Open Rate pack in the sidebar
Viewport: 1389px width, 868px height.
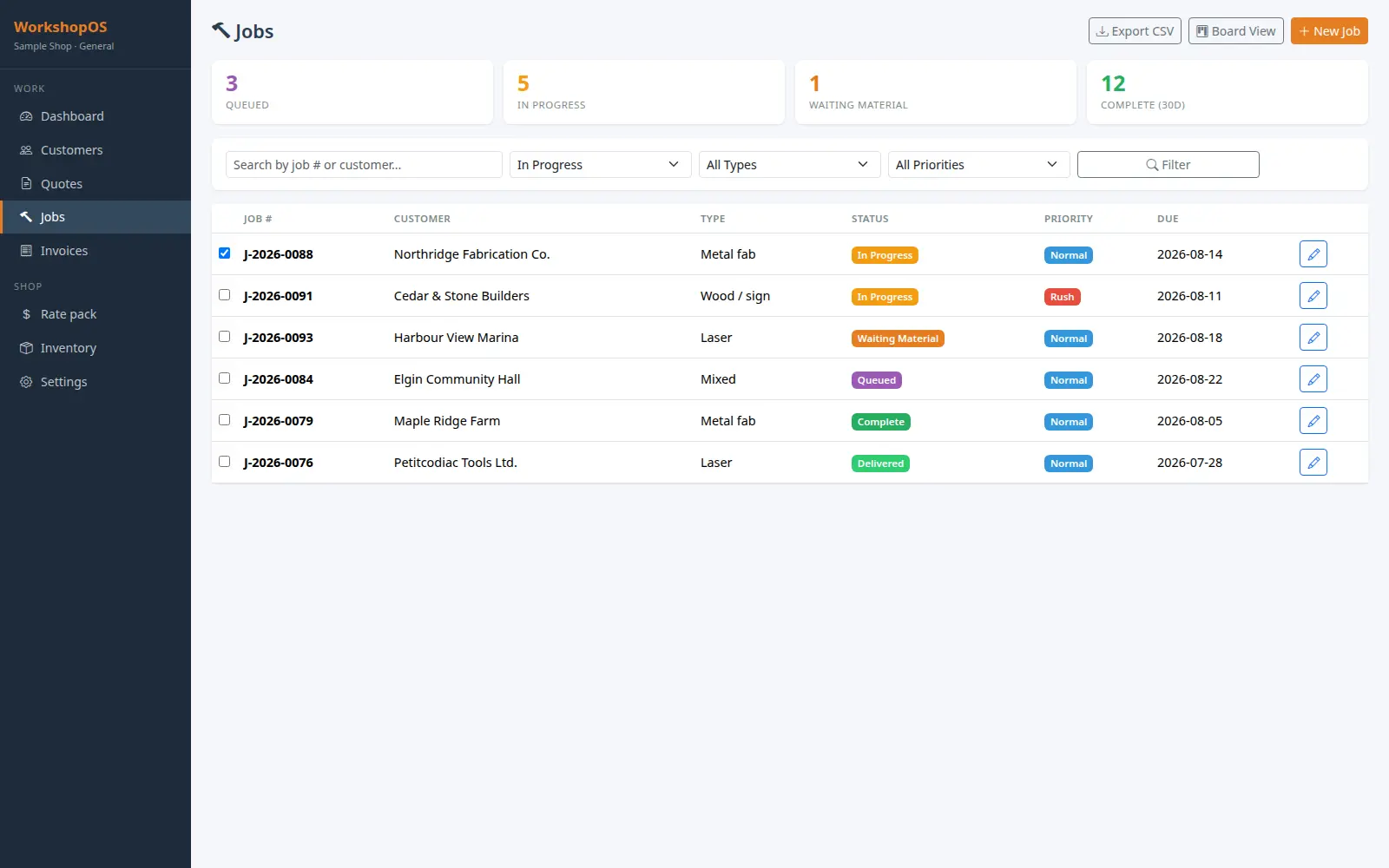[x=95, y=314]
